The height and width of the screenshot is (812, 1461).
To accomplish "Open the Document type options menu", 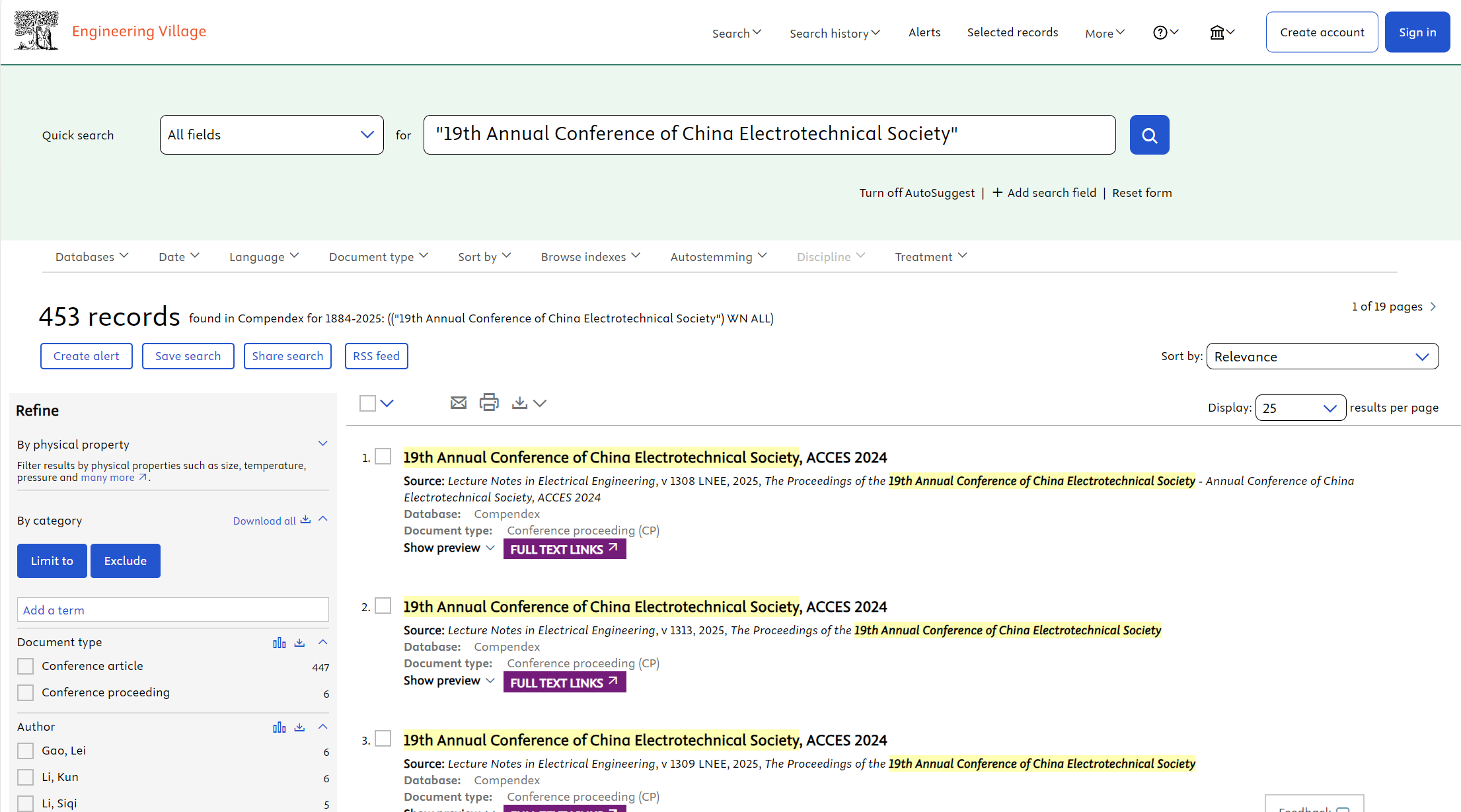I will (378, 256).
